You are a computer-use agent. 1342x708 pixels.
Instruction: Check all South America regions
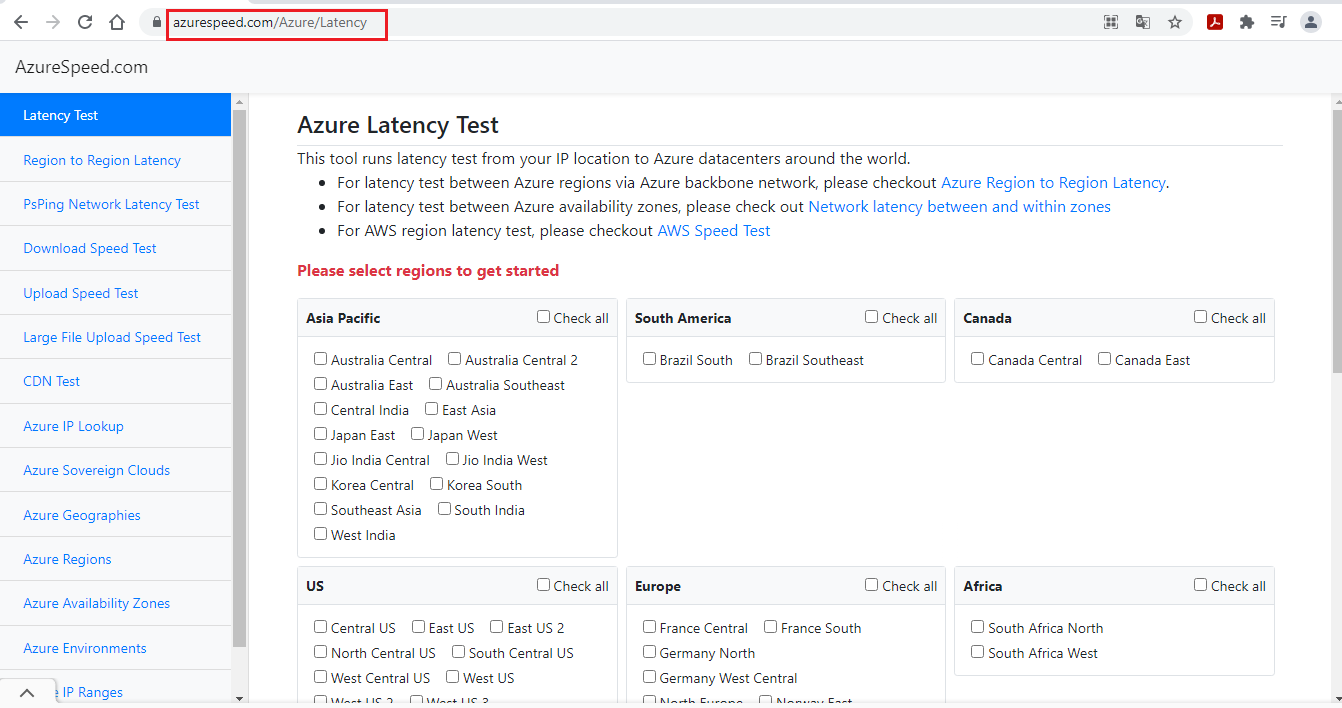[872, 317]
